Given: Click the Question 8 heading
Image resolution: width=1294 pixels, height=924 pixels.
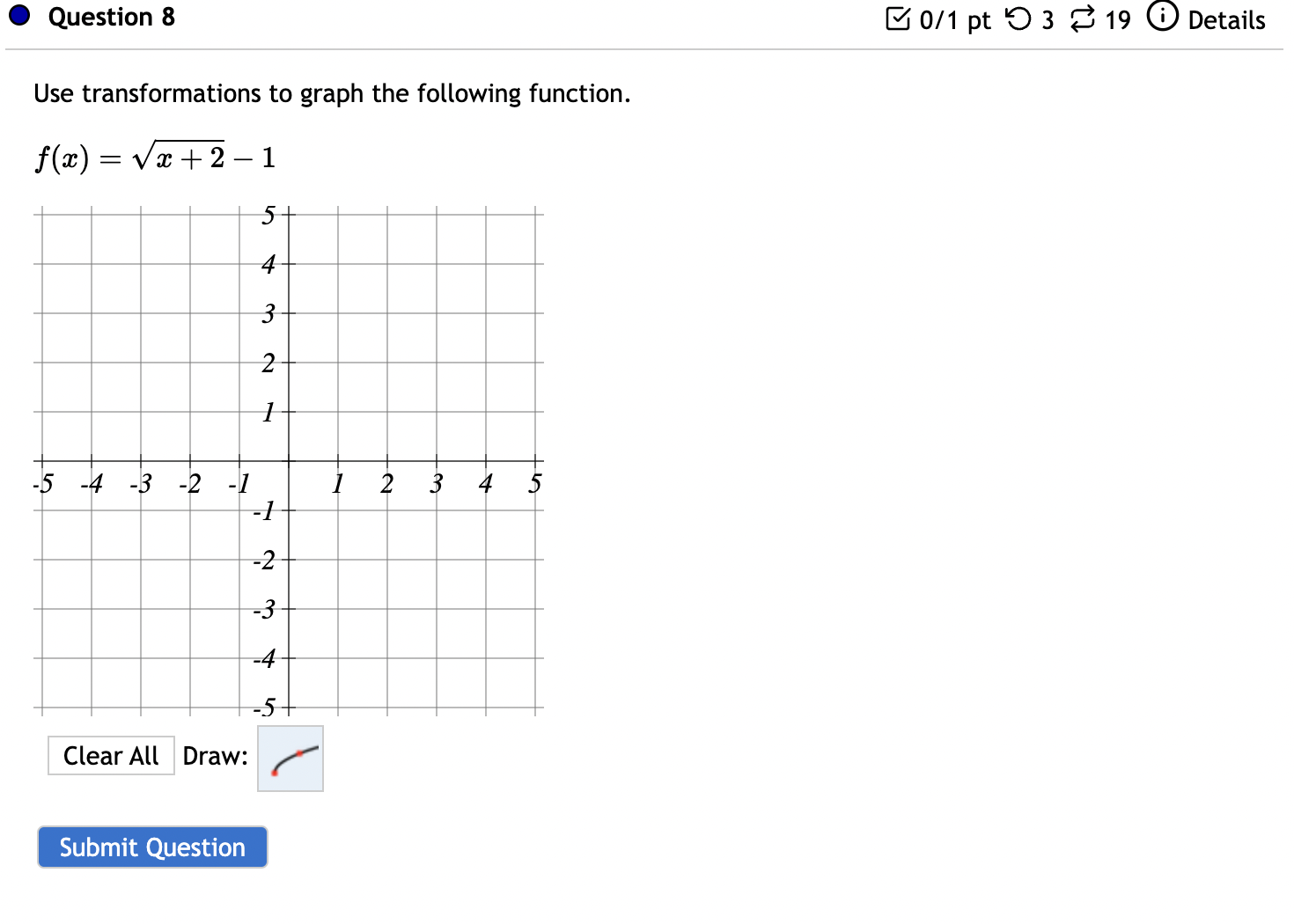Looking at the screenshot, I should 111,17.
